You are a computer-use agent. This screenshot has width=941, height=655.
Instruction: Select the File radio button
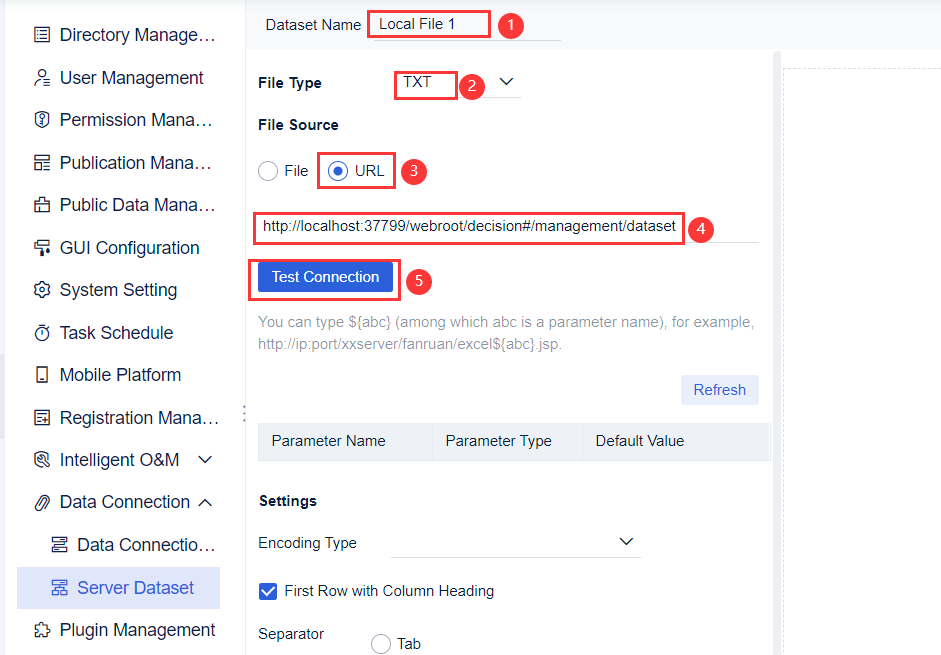268,171
